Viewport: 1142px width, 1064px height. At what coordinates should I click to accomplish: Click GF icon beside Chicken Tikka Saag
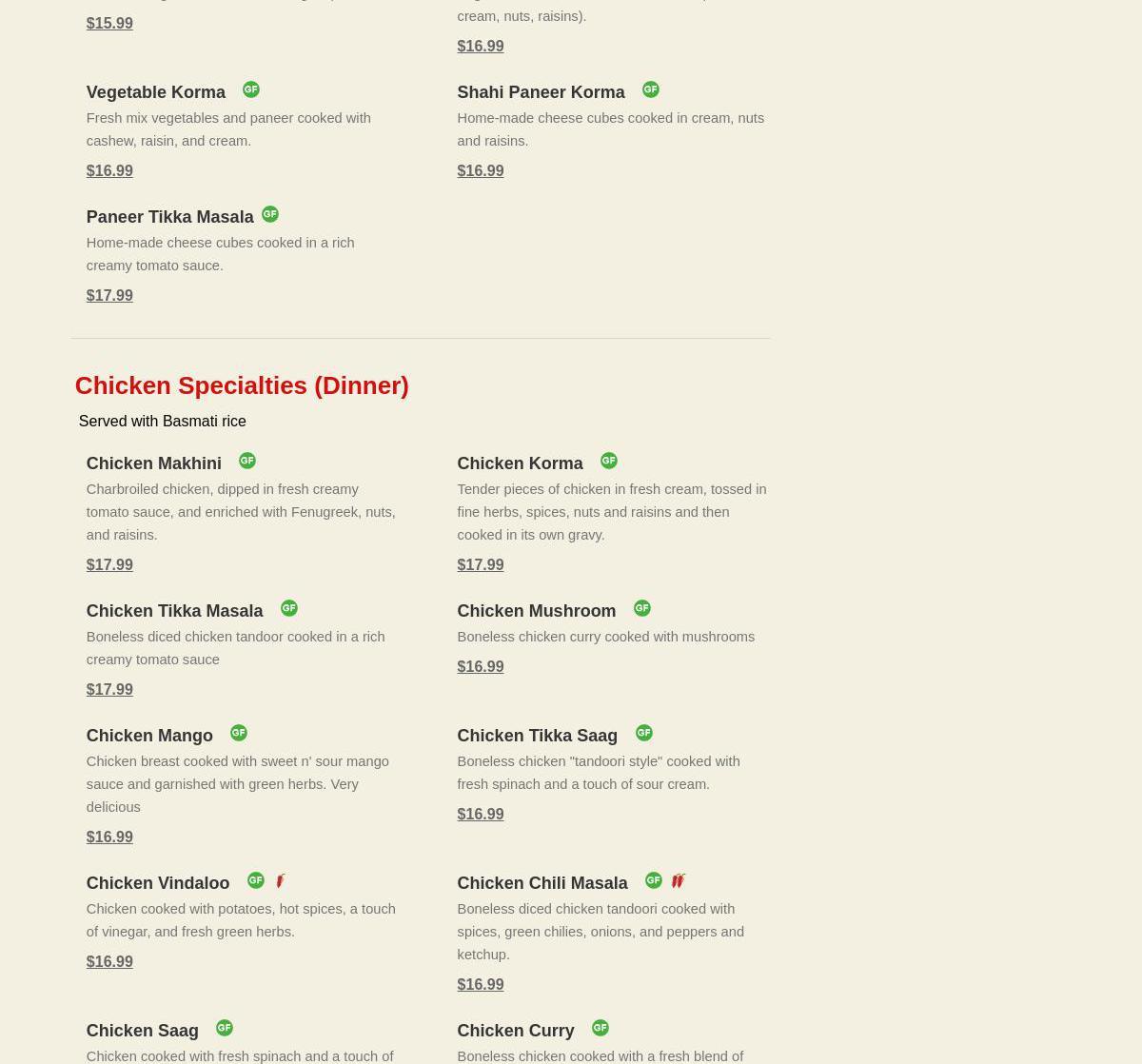[644, 733]
